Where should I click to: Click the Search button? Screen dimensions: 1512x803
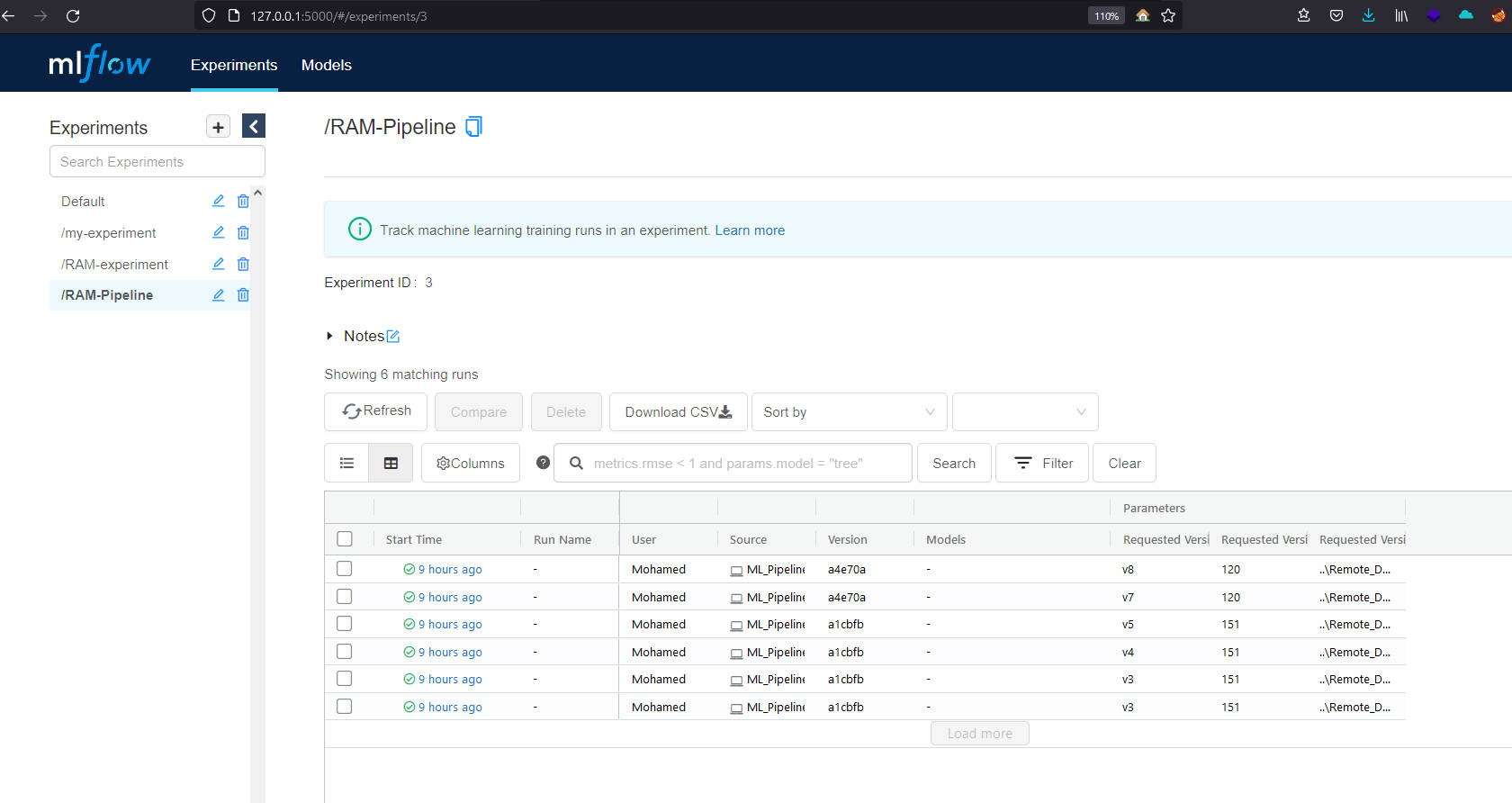[954, 463]
